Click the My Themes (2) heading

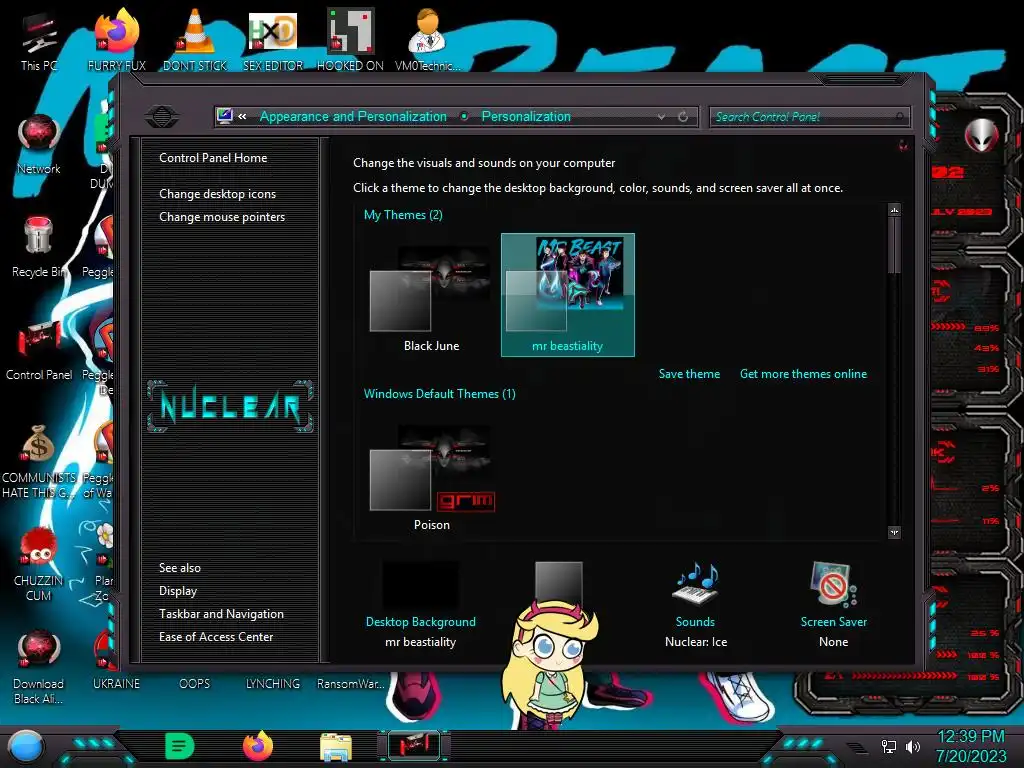(x=403, y=215)
